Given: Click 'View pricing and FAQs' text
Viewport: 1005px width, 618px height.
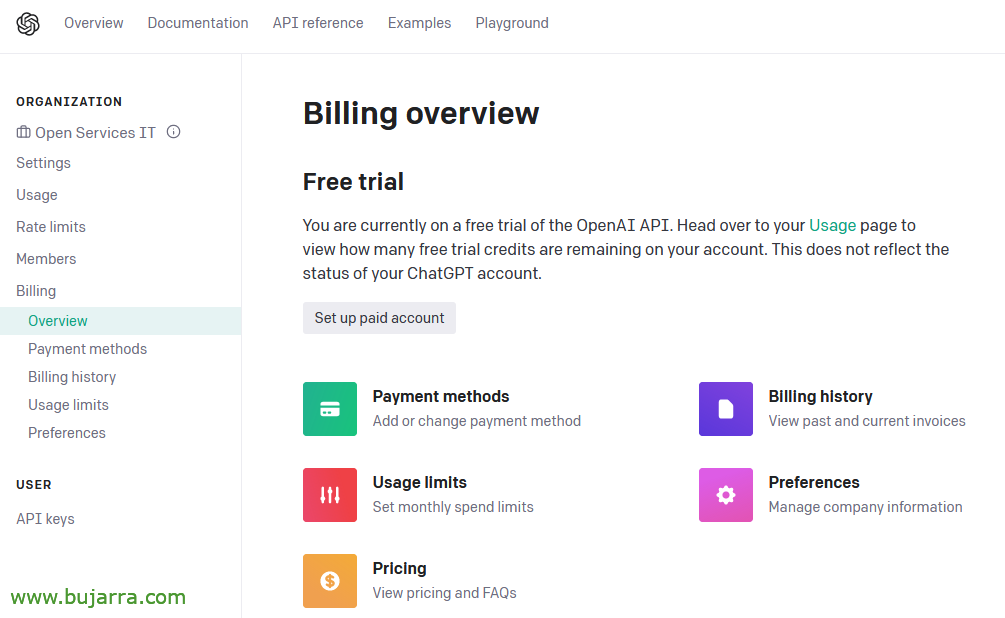Looking at the screenshot, I should coord(445,593).
